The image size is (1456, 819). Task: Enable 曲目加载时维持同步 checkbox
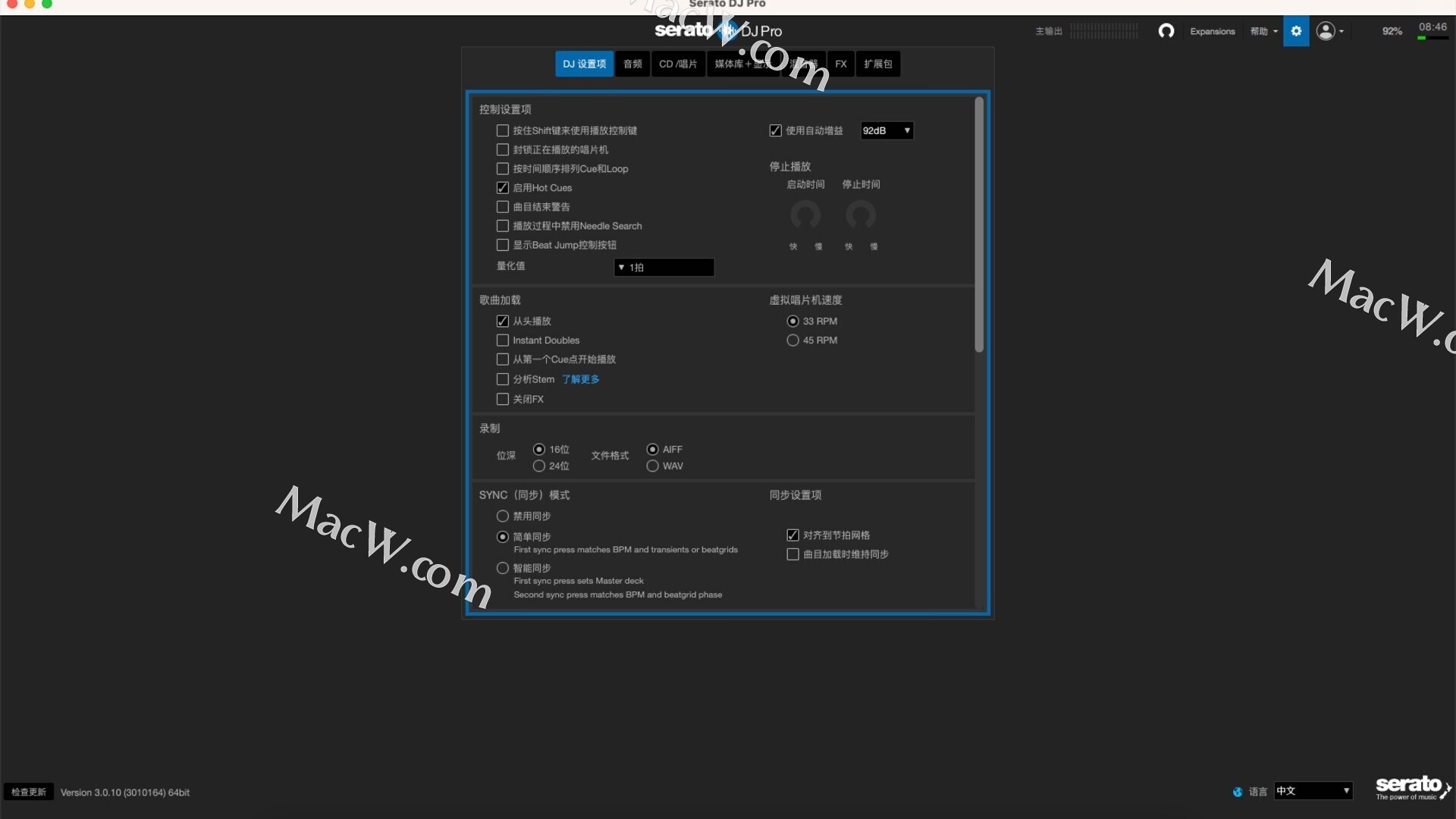point(792,554)
